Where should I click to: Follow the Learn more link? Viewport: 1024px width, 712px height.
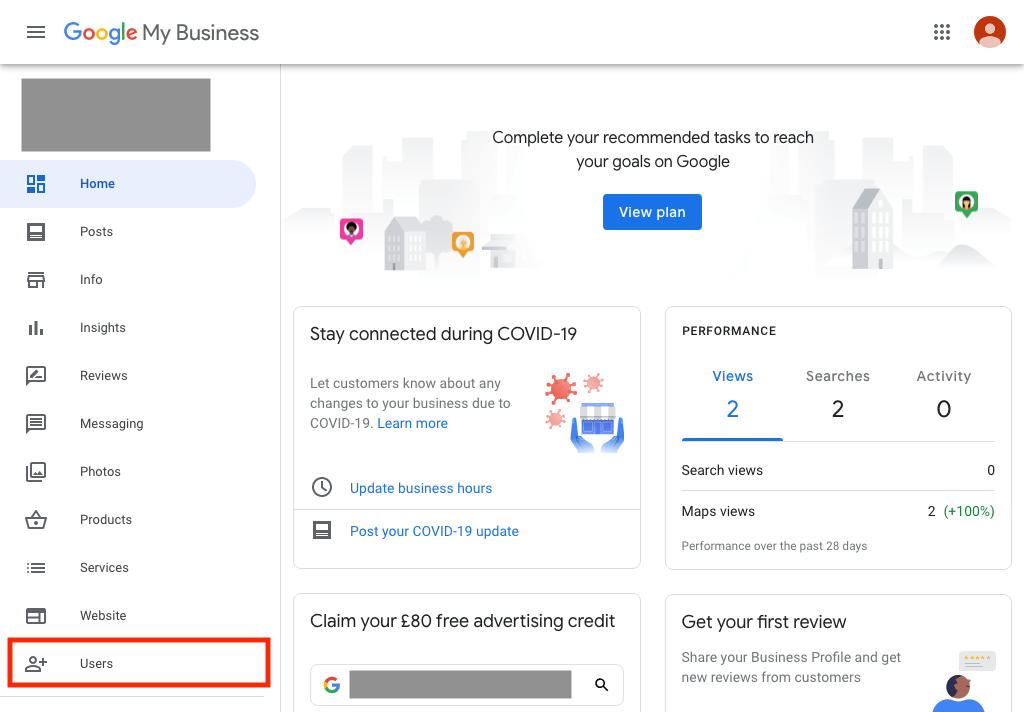(x=412, y=423)
